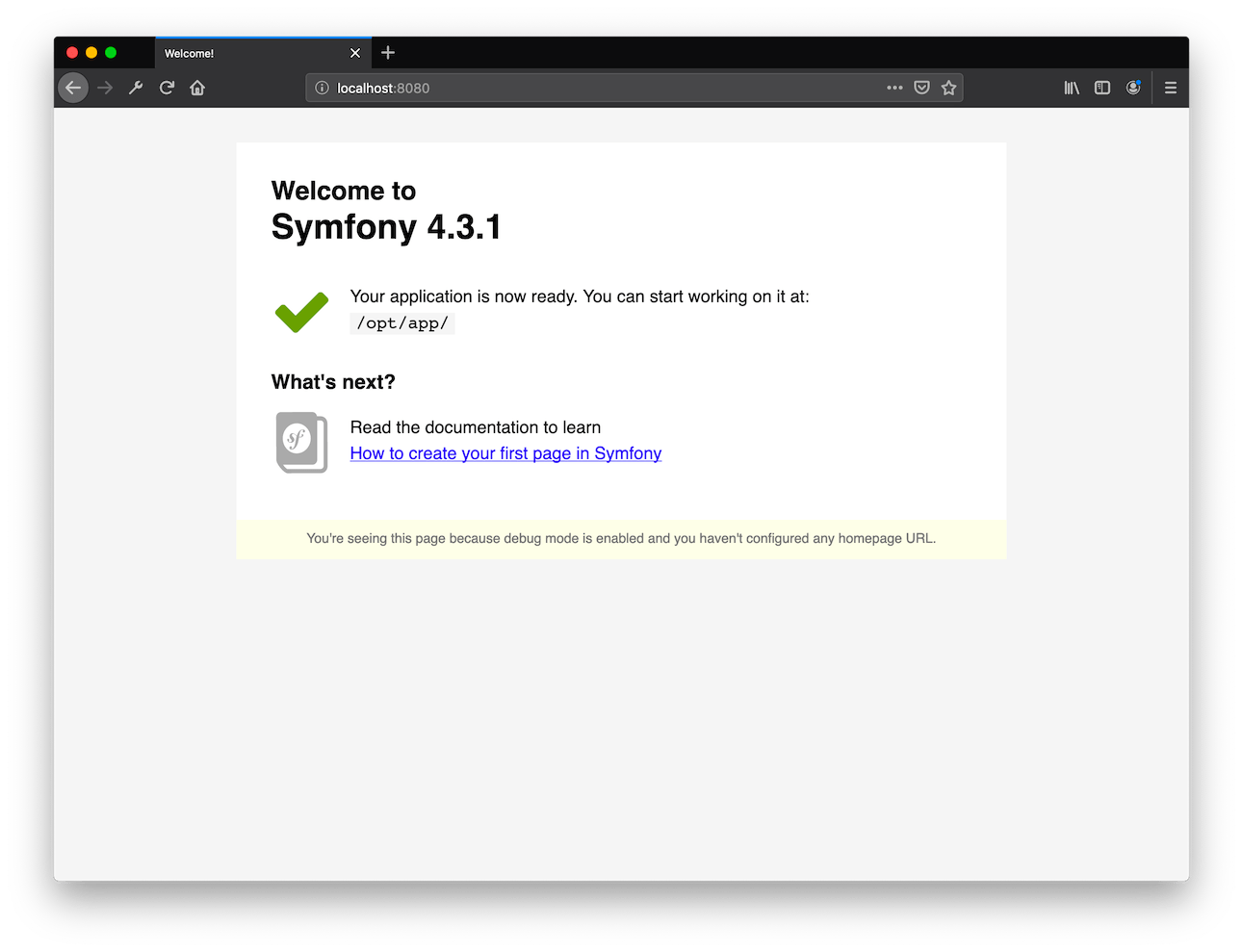Minimize the browser window with the yellow button
Viewport: 1243px width, 952px height.
pyautogui.click(x=91, y=53)
